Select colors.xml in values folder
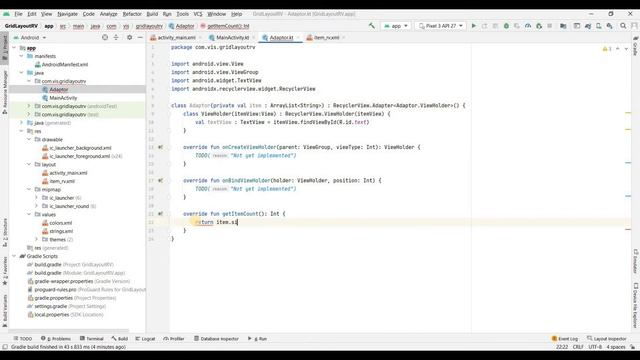The width and height of the screenshot is (640, 360). (x=60, y=223)
